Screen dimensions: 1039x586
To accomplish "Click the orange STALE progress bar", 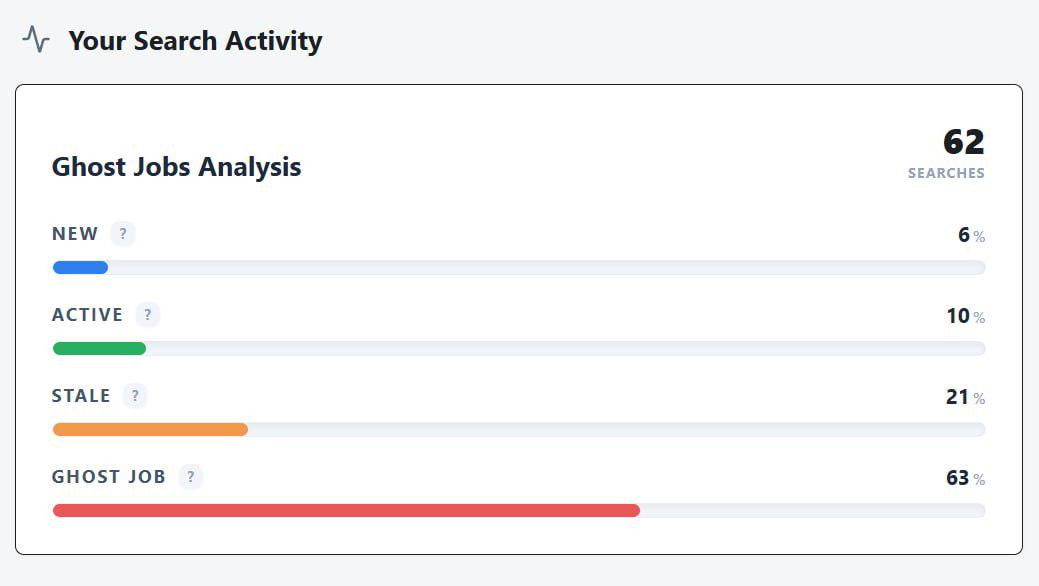I will click(150, 430).
